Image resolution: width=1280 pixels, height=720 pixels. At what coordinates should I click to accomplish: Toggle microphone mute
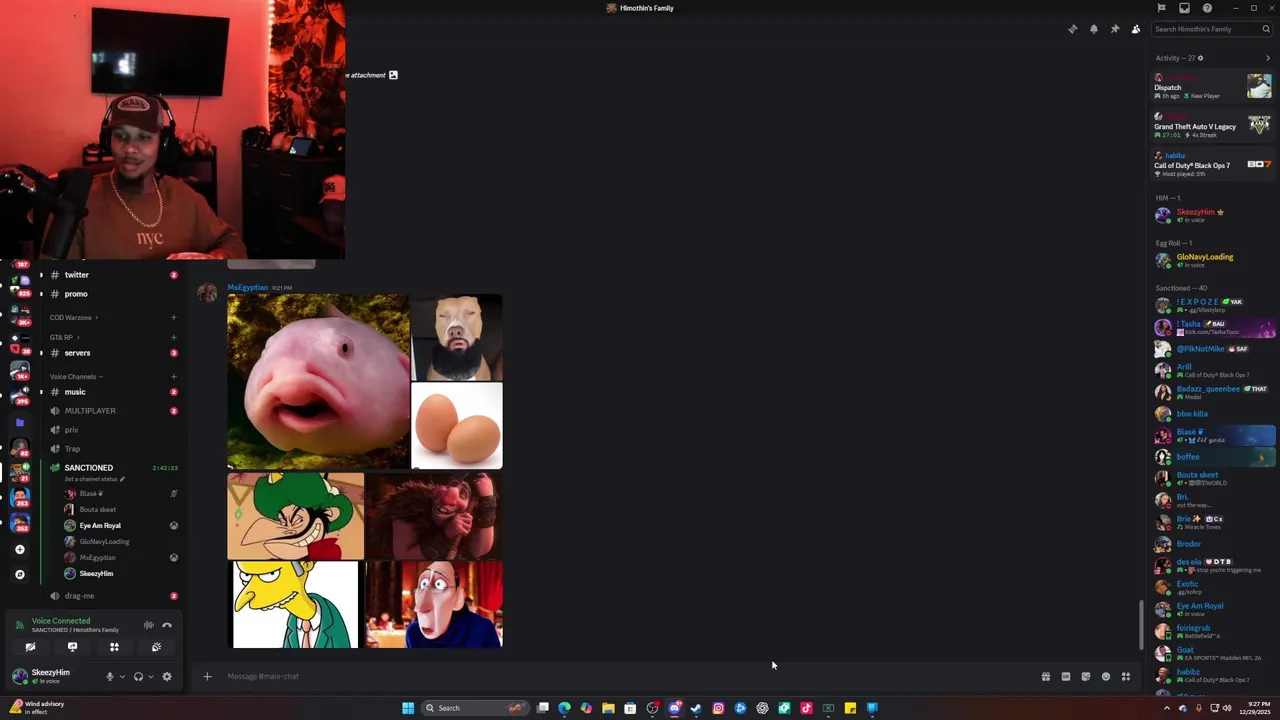110,676
